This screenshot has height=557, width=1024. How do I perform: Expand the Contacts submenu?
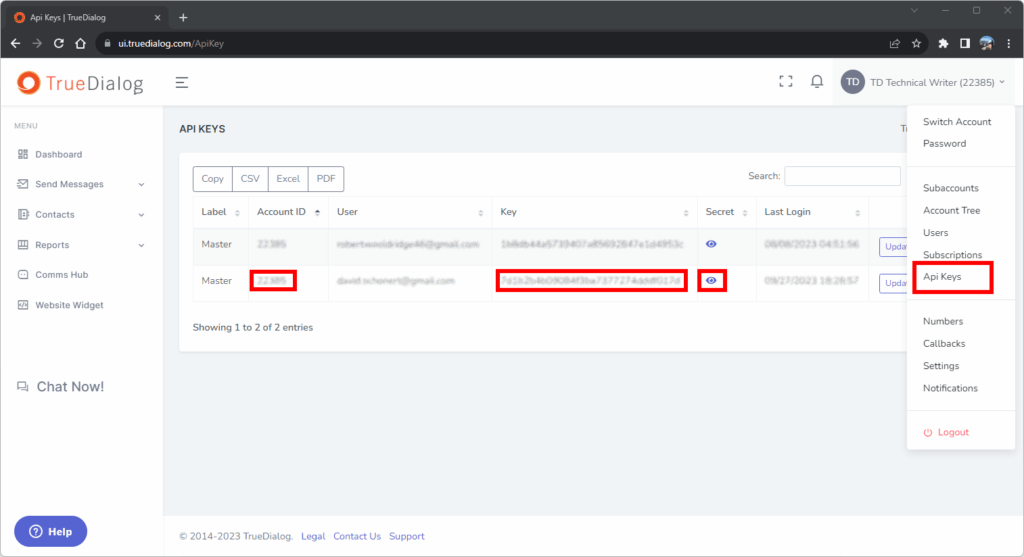tap(141, 215)
